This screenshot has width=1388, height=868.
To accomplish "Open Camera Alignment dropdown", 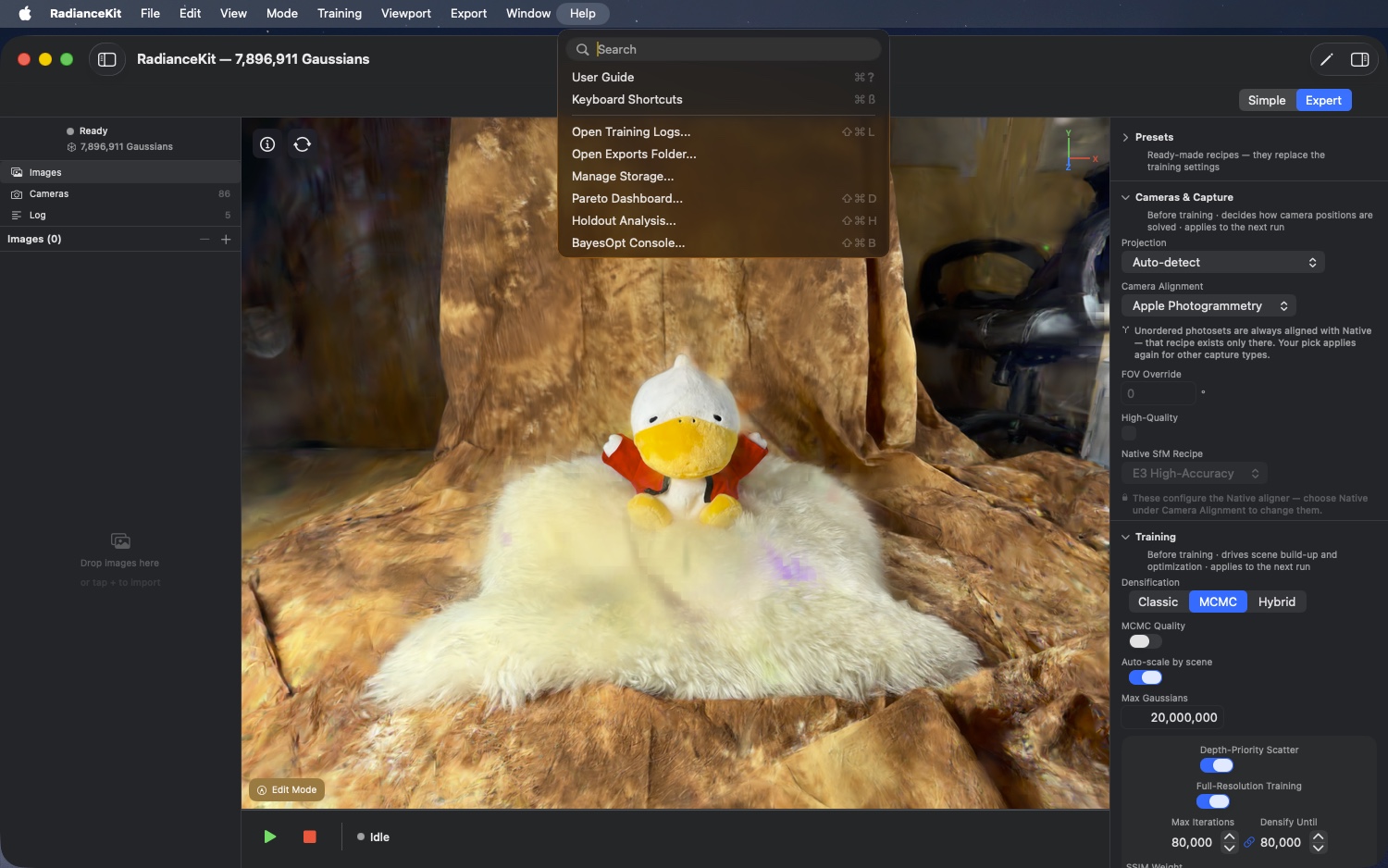I will [x=1208, y=306].
